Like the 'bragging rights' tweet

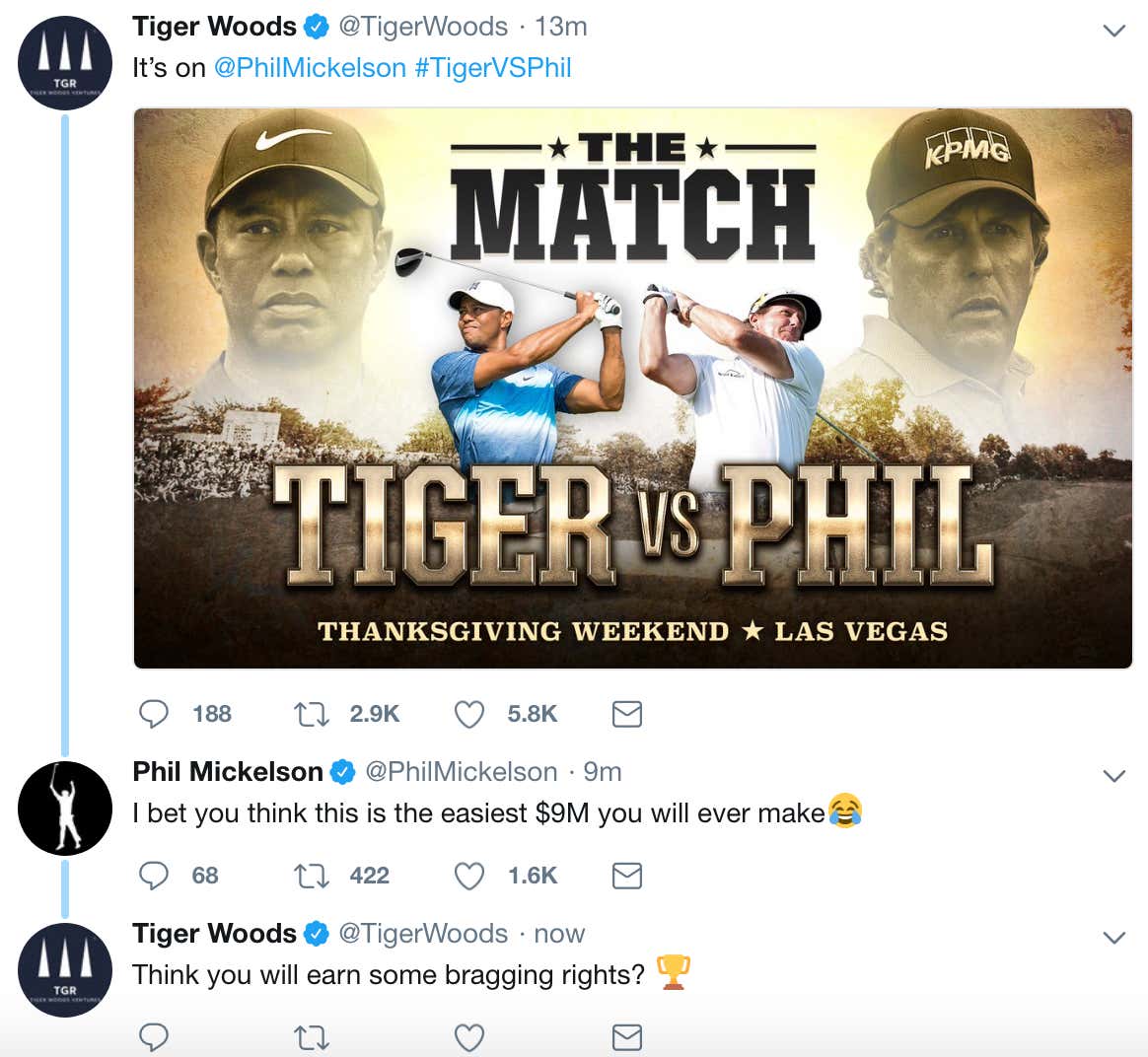(469, 1037)
